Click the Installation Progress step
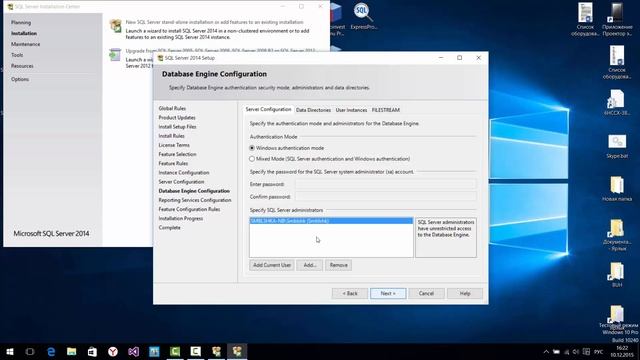The height and width of the screenshot is (360, 640). [180, 218]
